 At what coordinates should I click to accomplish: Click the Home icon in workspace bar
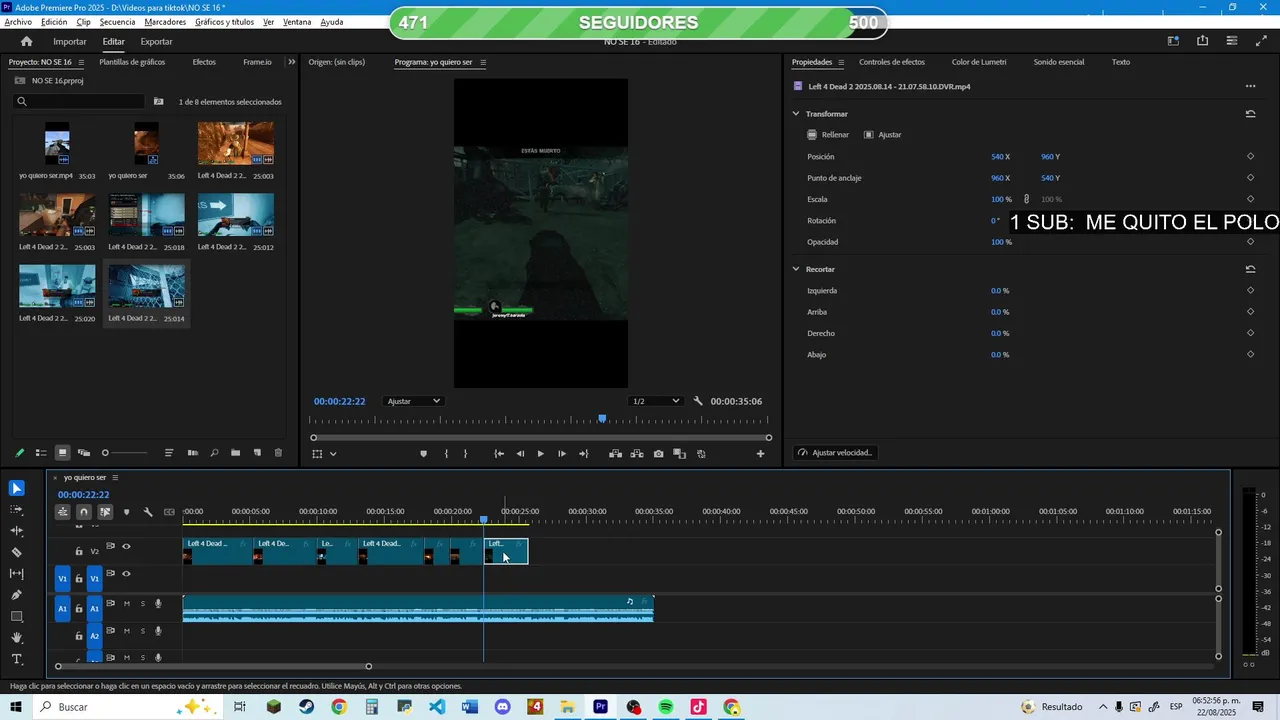(27, 41)
